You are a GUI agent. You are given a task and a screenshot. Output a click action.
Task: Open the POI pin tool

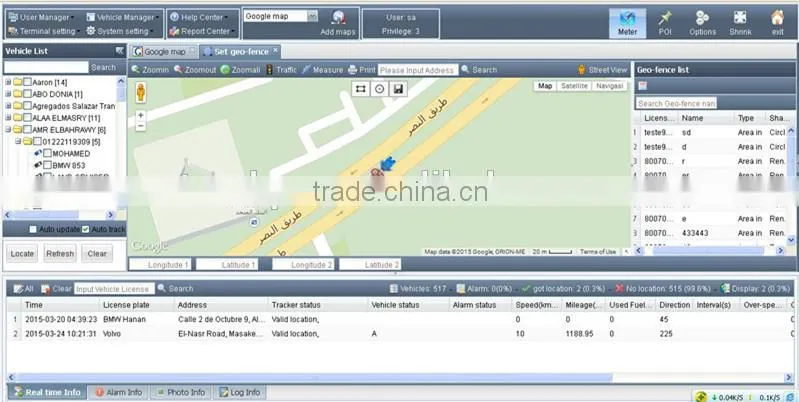664,23
